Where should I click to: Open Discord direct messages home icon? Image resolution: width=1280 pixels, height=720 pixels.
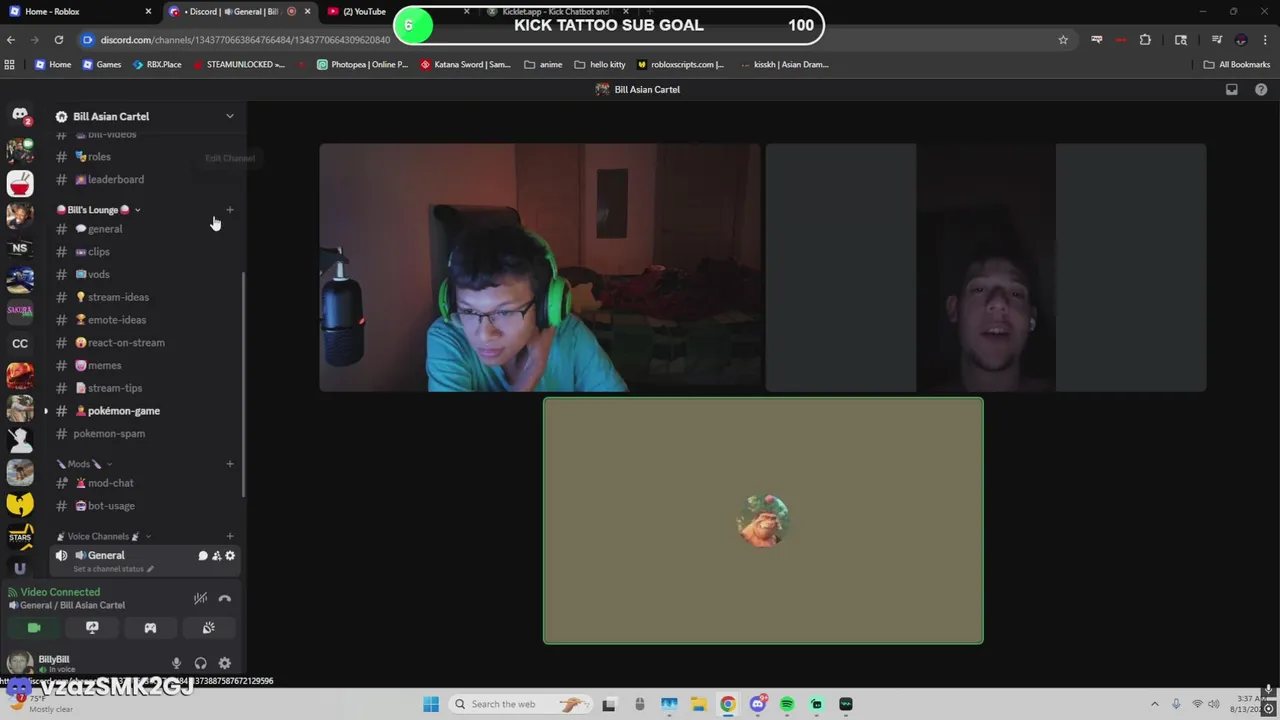coord(20,116)
